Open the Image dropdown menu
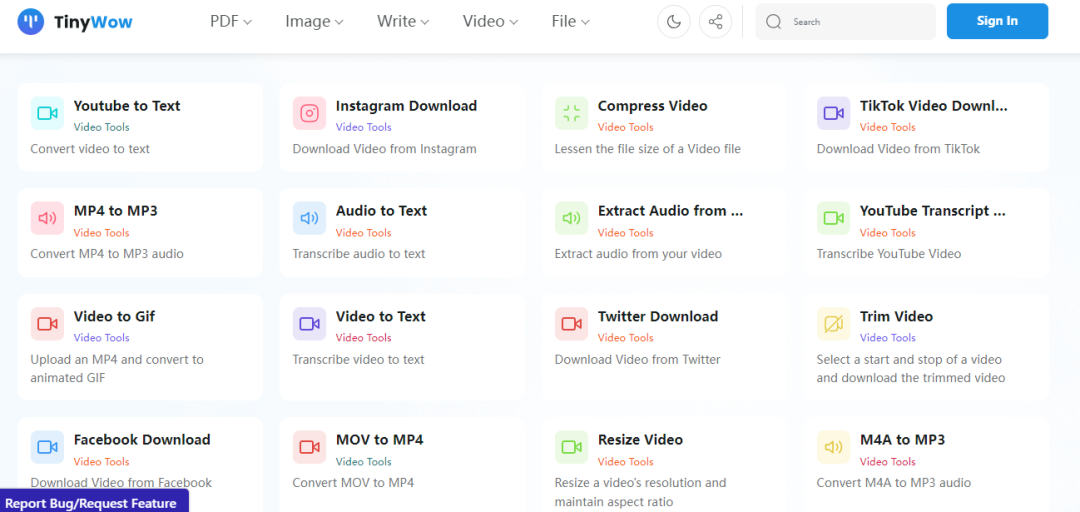 pyautogui.click(x=314, y=21)
